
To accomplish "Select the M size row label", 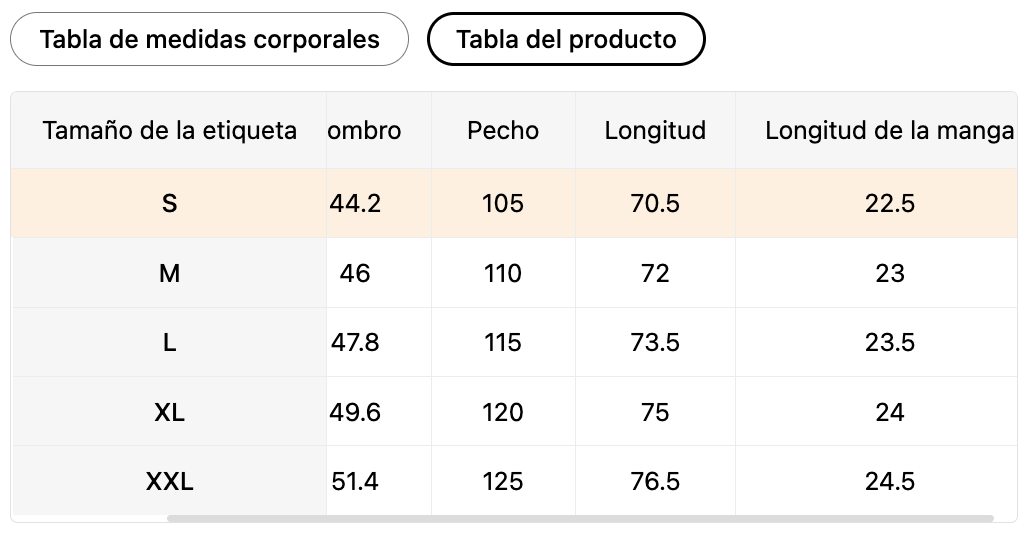I will tap(169, 273).
